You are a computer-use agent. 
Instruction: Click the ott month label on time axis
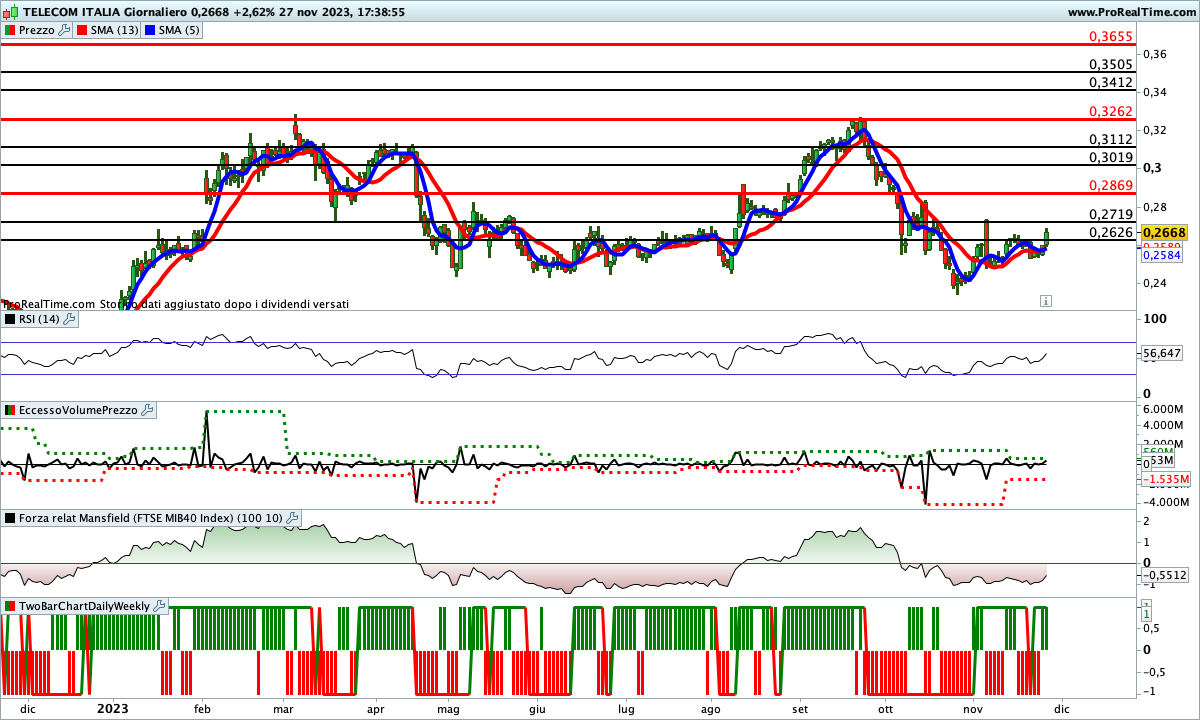pos(885,708)
